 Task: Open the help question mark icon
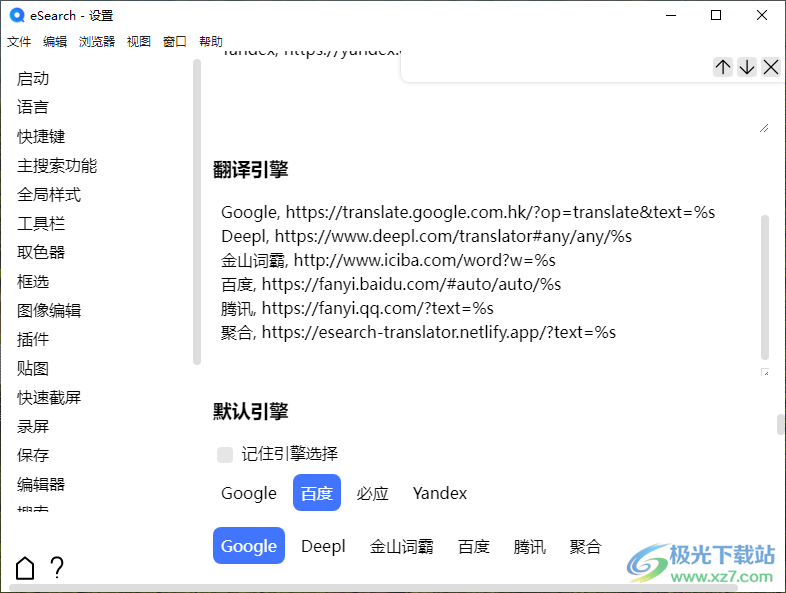coord(57,568)
